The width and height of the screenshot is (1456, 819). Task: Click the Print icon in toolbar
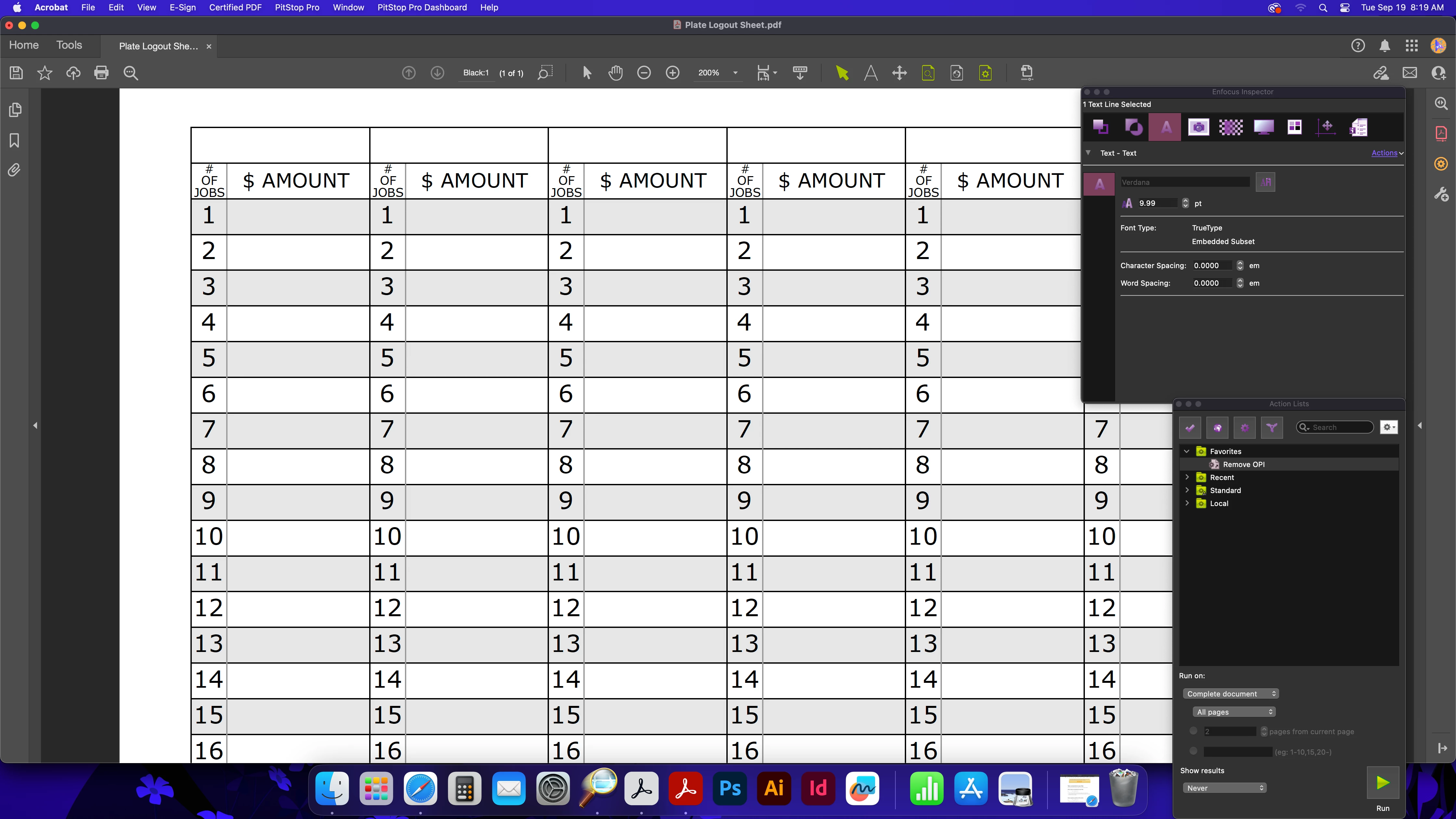click(102, 73)
